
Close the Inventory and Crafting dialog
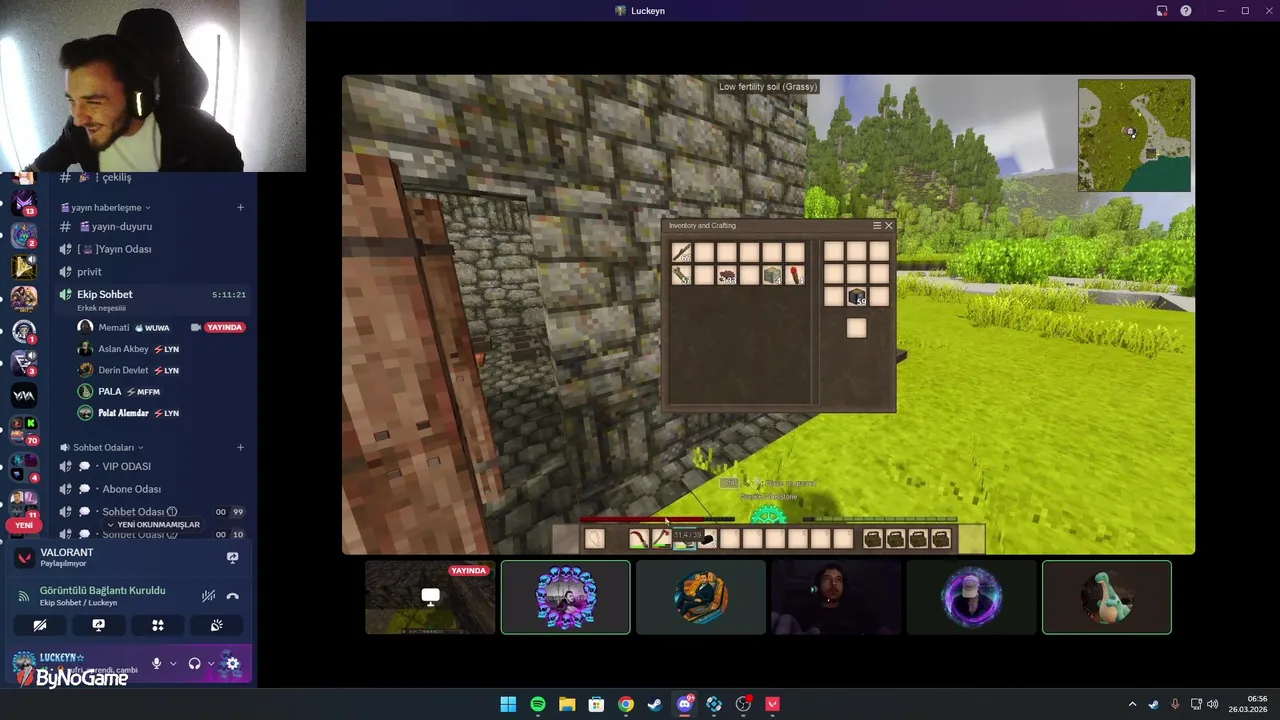click(x=888, y=226)
